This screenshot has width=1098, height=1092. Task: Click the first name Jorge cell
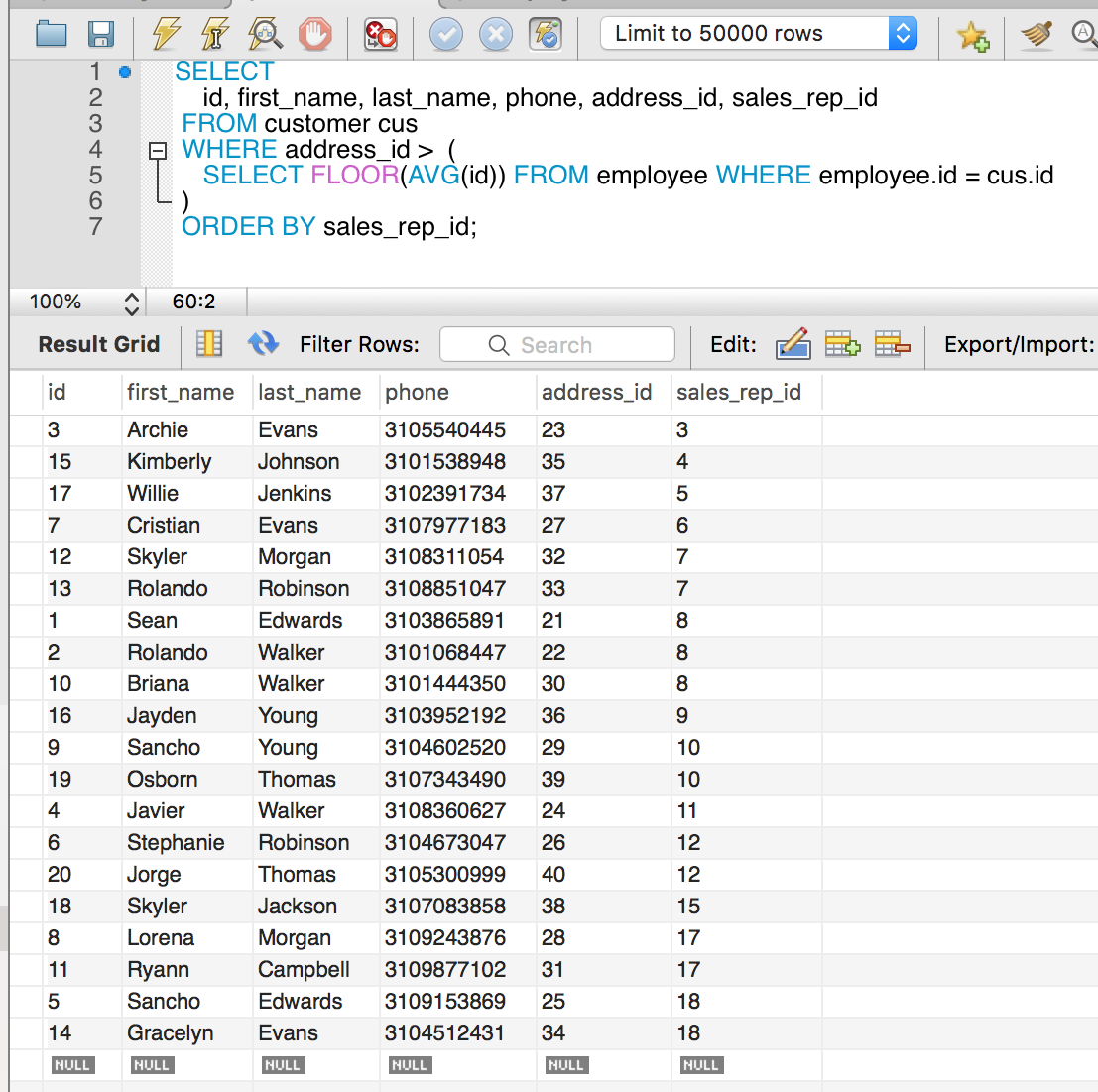tap(187, 875)
